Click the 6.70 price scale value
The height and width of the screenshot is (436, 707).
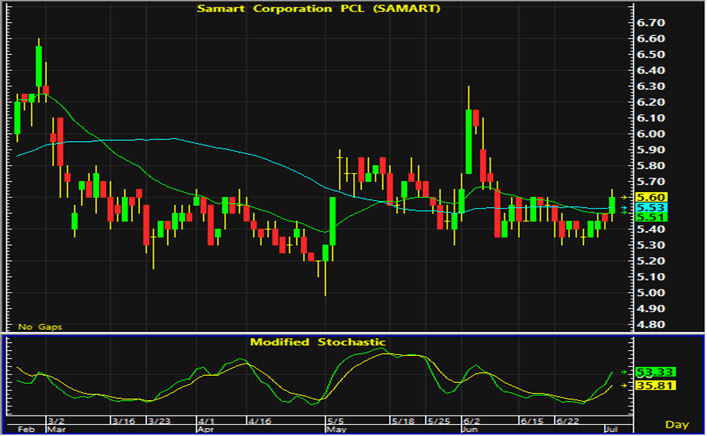[651, 23]
